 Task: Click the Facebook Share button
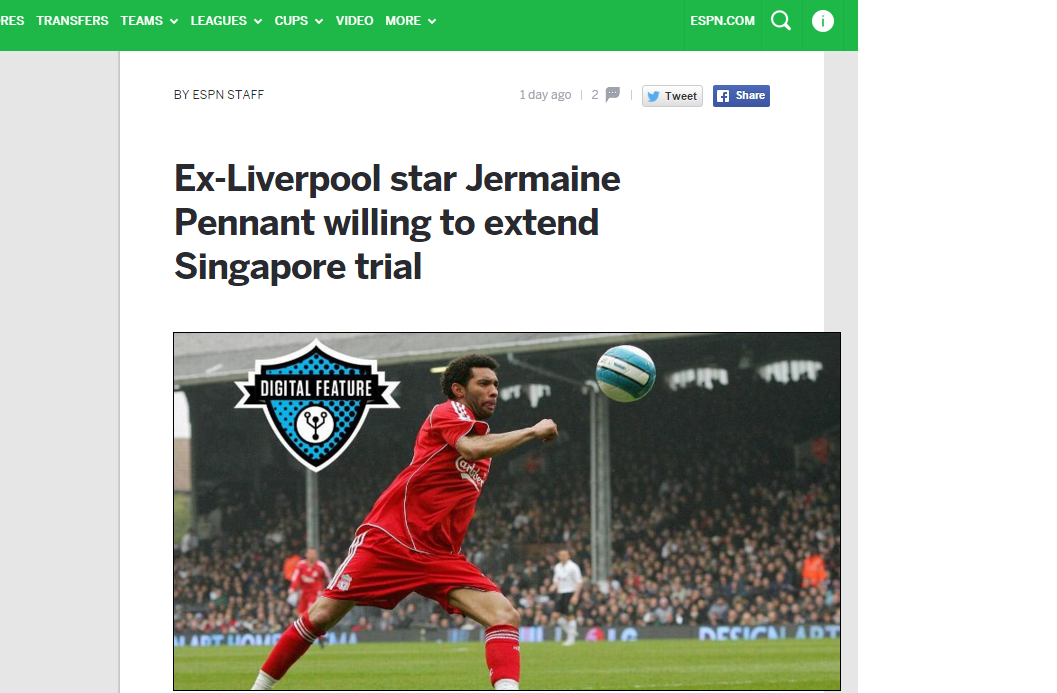click(x=741, y=96)
